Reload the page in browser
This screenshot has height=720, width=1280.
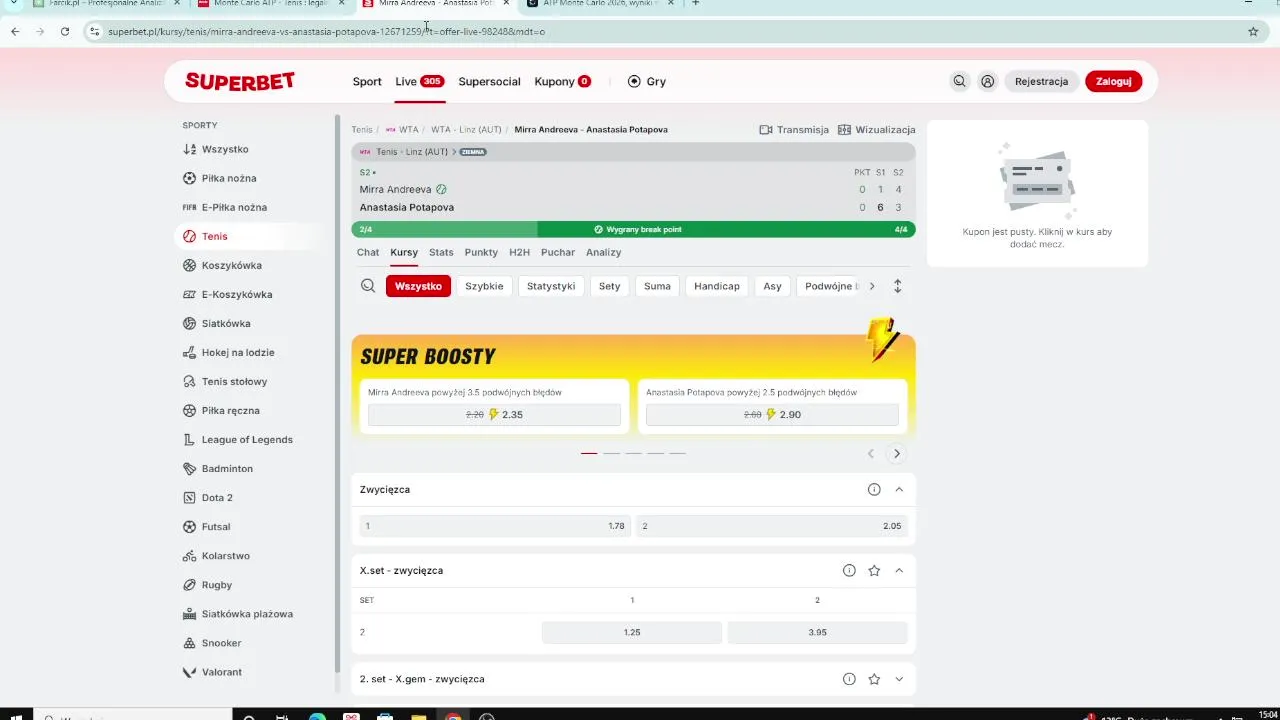65,32
